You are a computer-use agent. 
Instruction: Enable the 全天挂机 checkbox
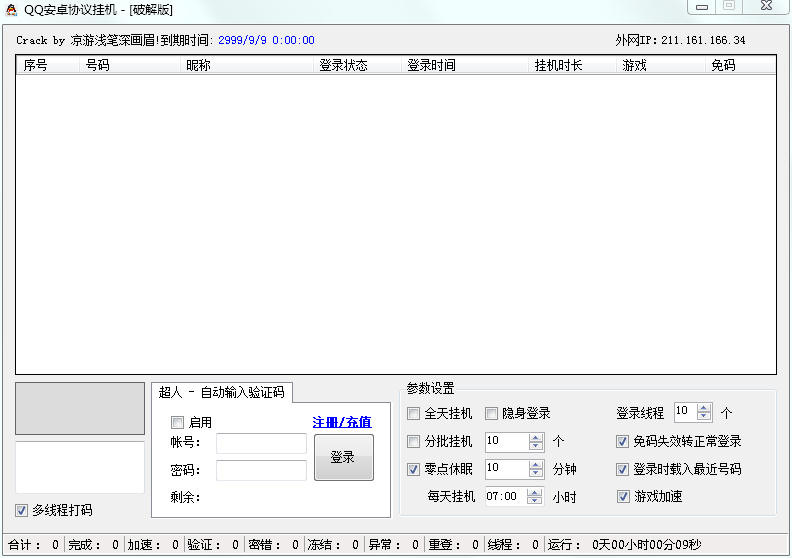coord(414,414)
